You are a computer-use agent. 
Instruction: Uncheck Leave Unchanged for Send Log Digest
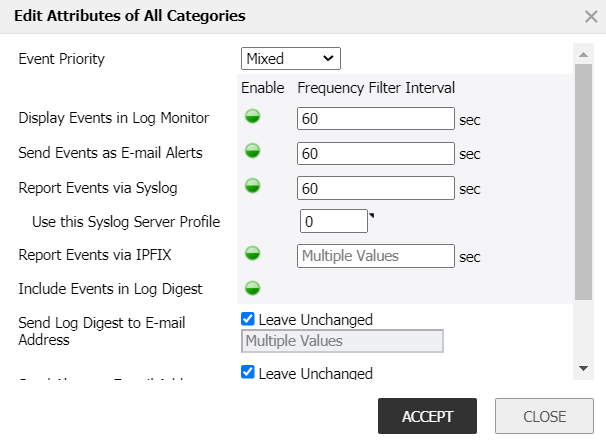(248, 319)
